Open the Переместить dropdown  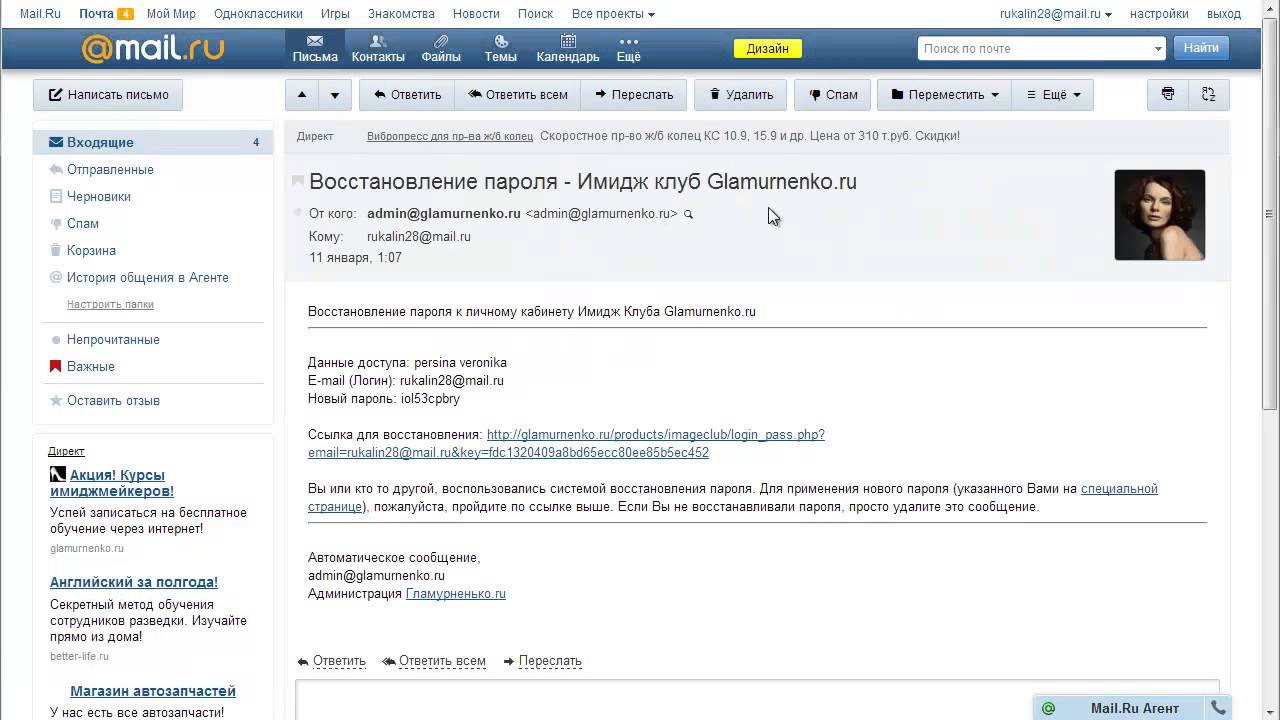[945, 95]
